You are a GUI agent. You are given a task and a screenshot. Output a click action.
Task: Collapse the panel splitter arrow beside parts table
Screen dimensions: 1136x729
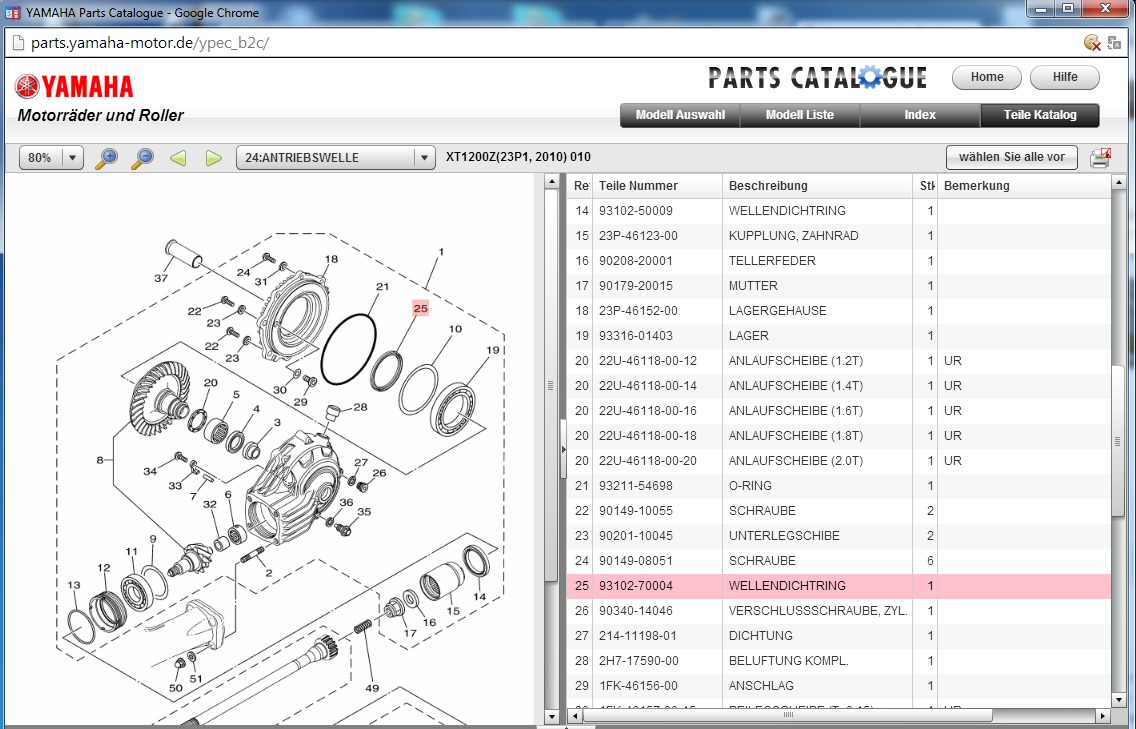(563, 449)
